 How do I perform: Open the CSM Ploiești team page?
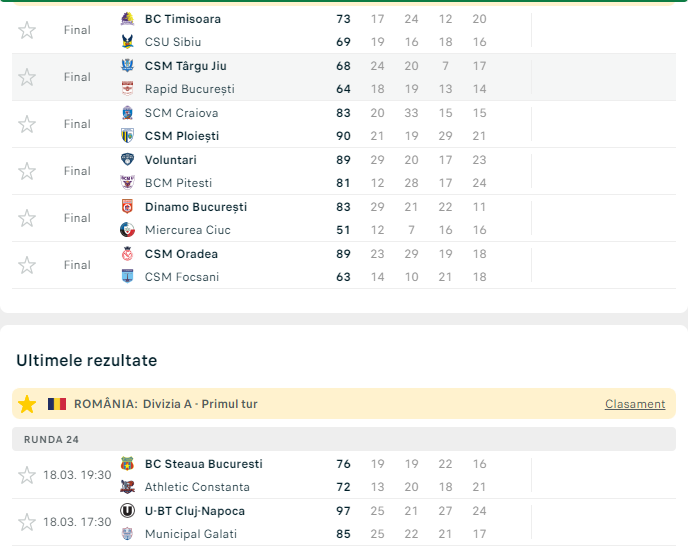coord(182,136)
